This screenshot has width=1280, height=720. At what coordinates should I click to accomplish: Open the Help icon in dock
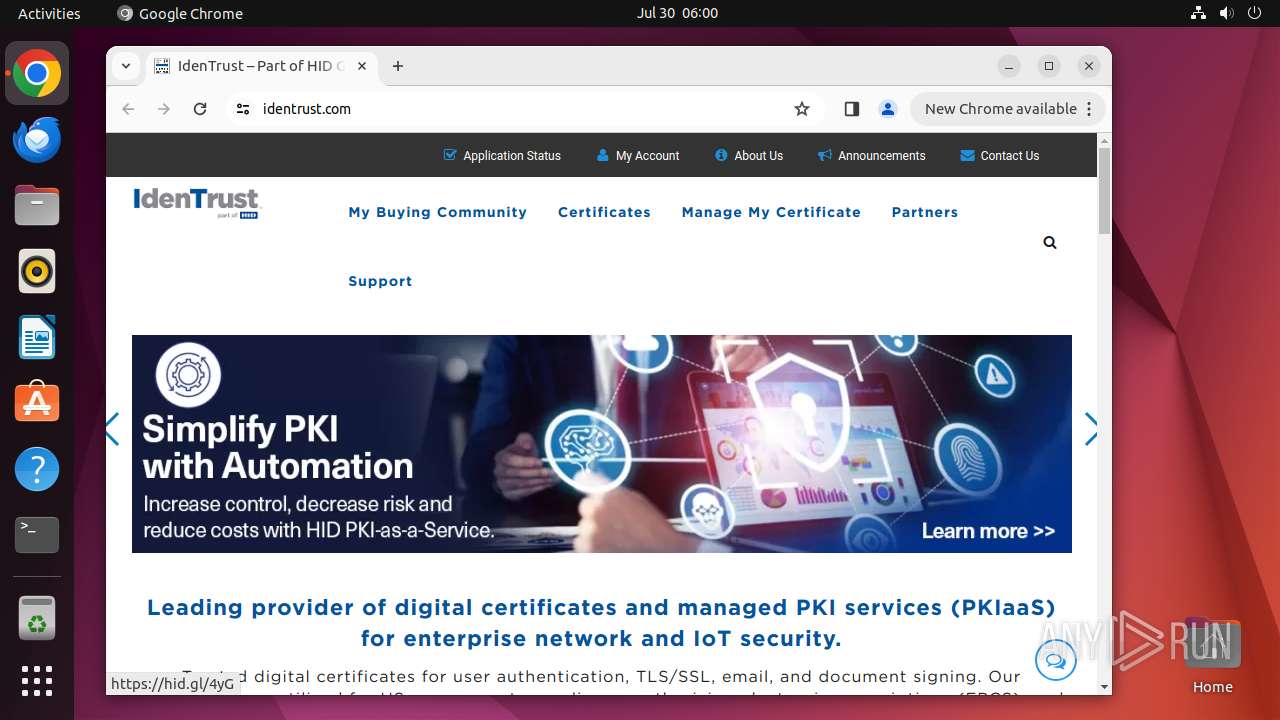pos(37,468)
